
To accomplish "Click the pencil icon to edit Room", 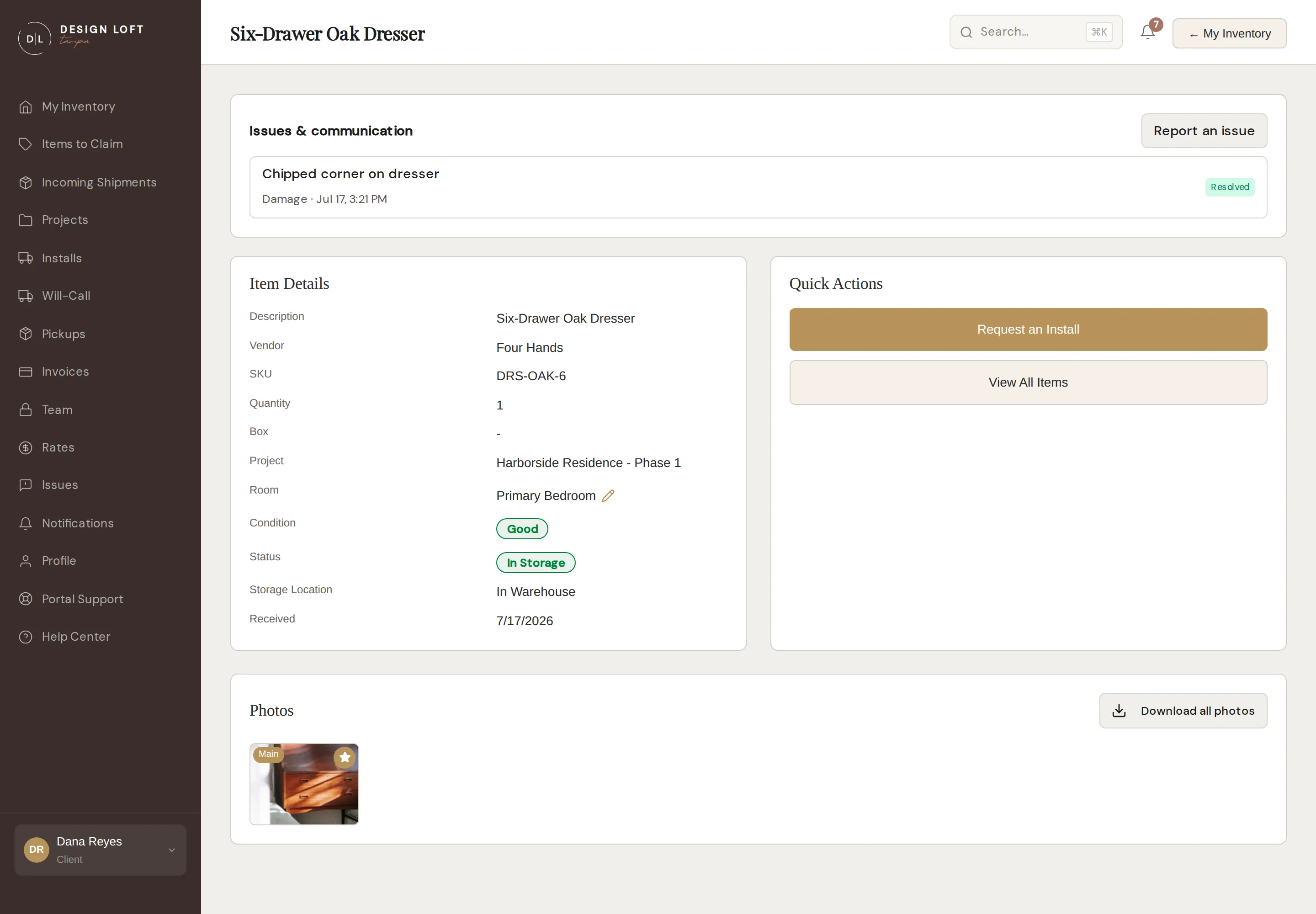I will [x=608, y=495].
